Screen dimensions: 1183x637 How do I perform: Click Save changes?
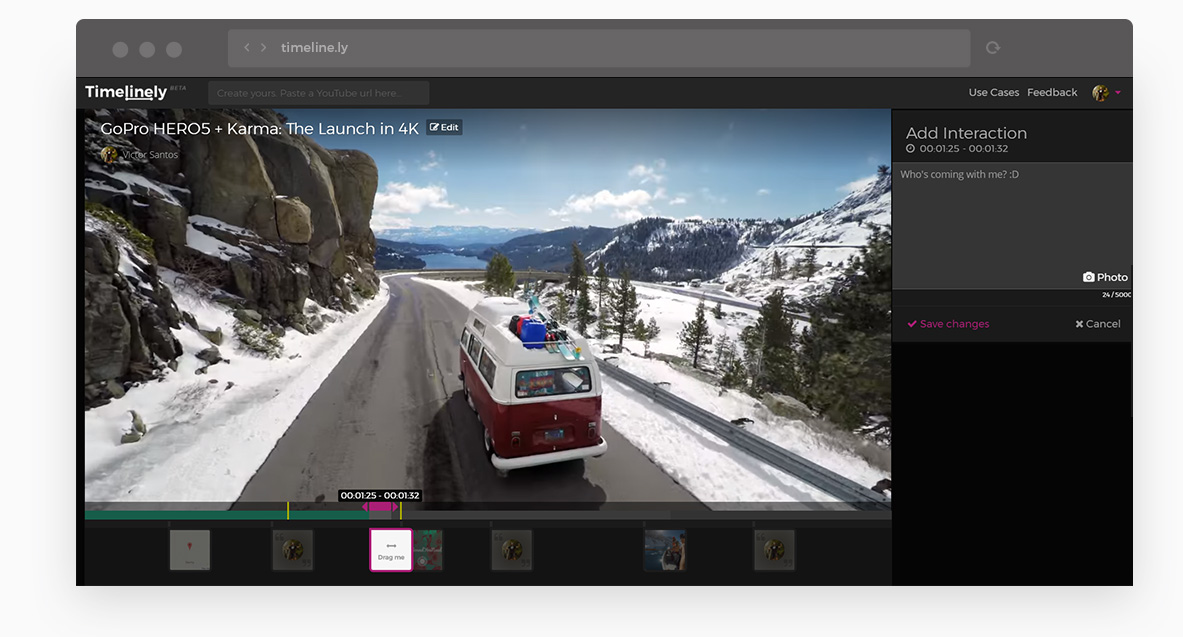click(x=948, y=324)
